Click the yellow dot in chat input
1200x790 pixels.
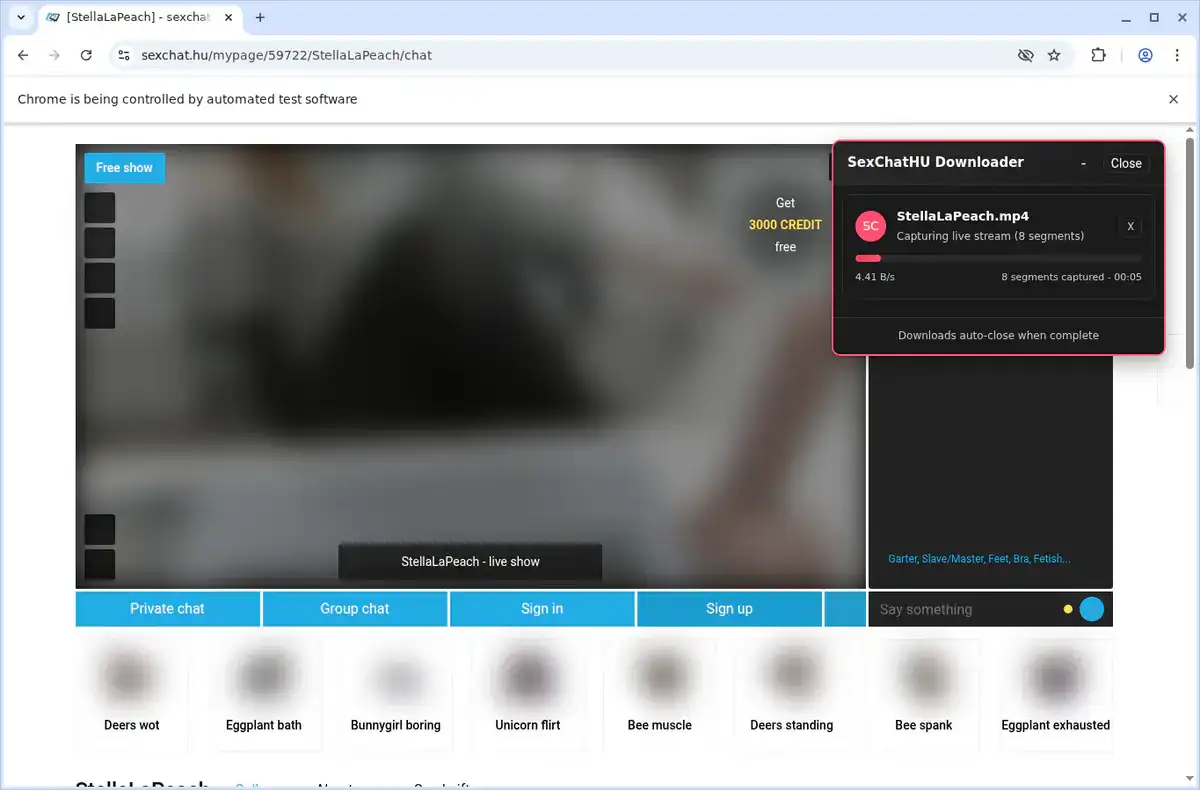pos(1068,609)
